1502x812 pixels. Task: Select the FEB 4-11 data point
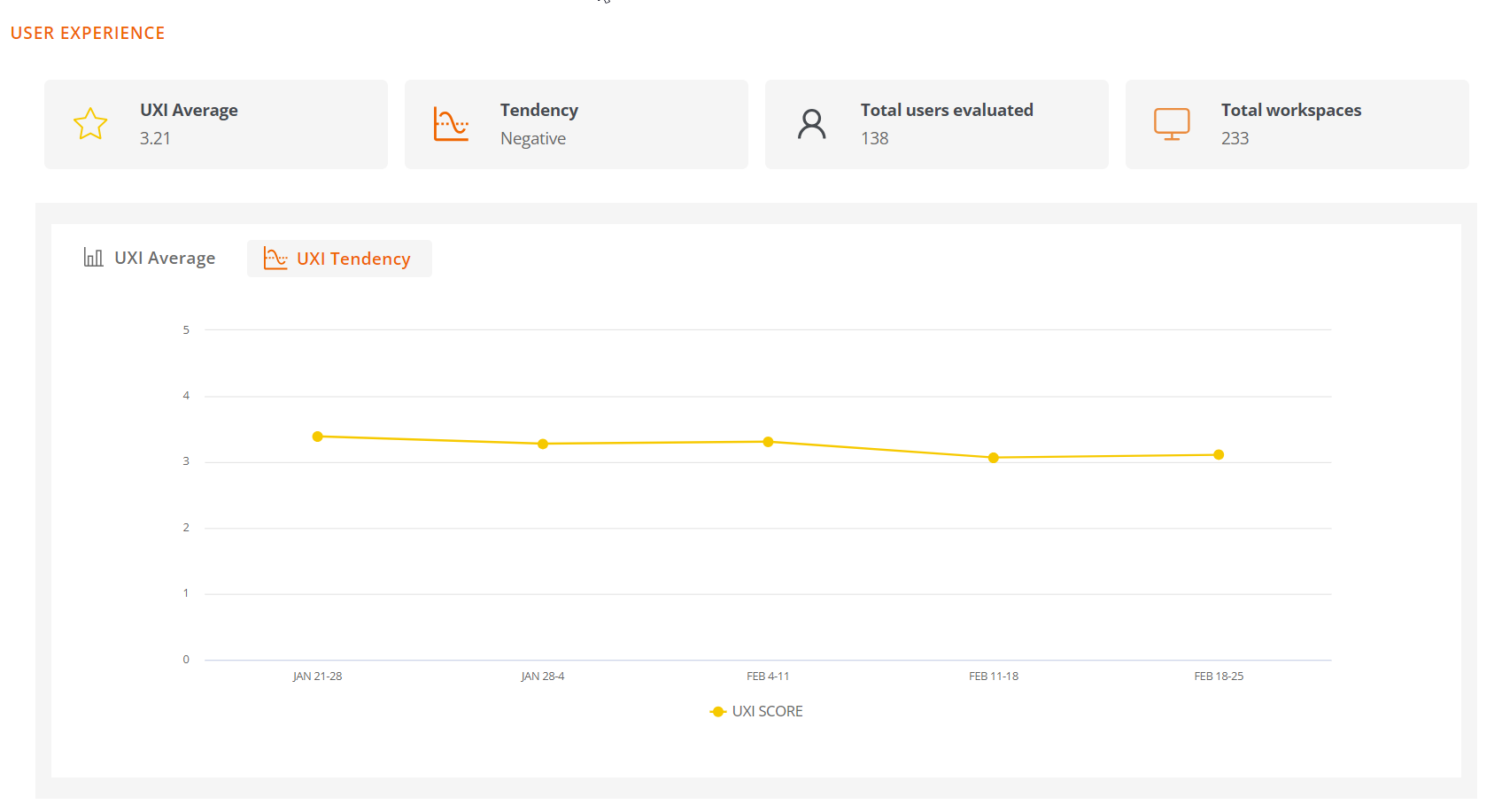click(768, 442)
